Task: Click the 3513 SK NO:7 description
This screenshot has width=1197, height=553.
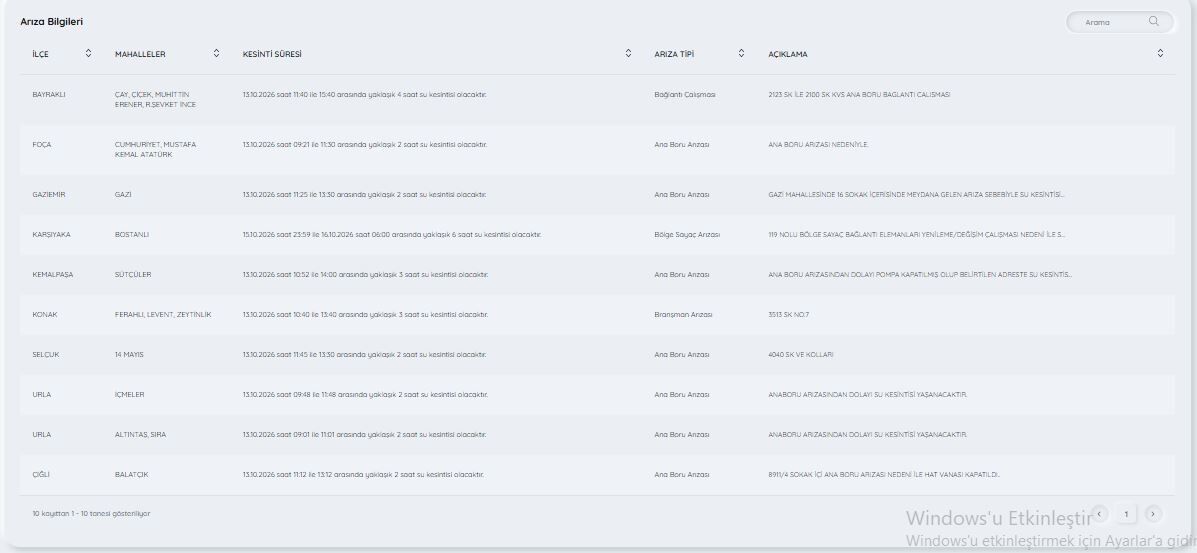Action: pos(789,315)
